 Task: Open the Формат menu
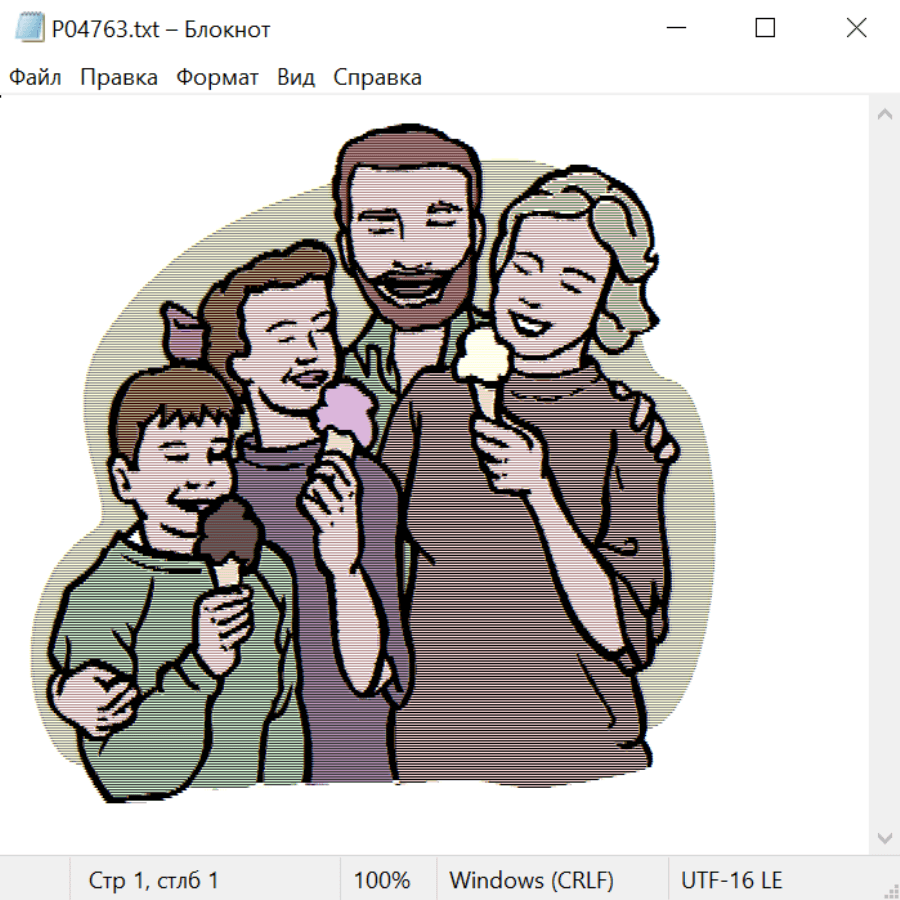[x=217, y=78]
